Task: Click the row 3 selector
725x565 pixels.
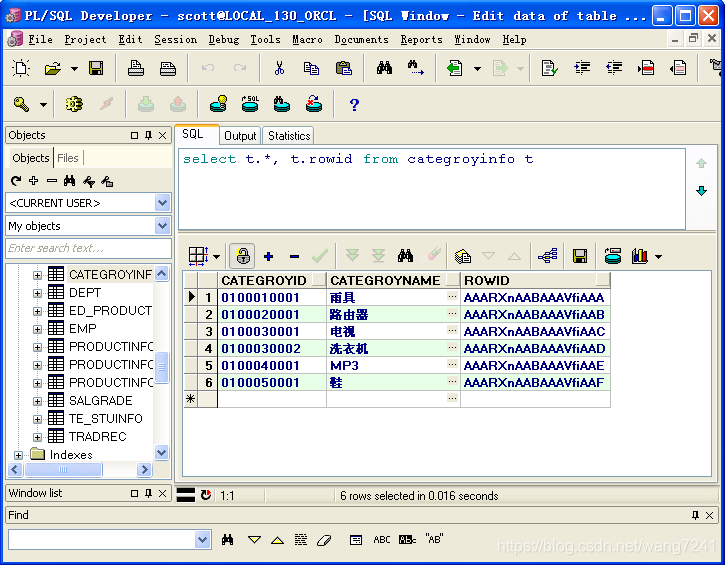Action: coord(190,332)
